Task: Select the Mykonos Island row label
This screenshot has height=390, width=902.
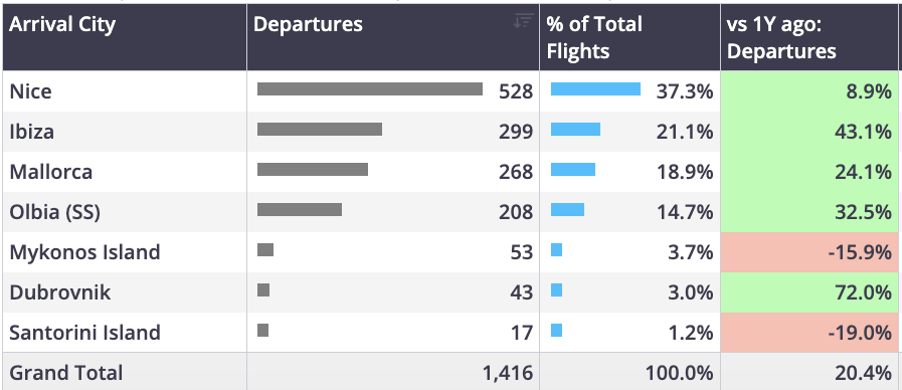Action: 85,253
